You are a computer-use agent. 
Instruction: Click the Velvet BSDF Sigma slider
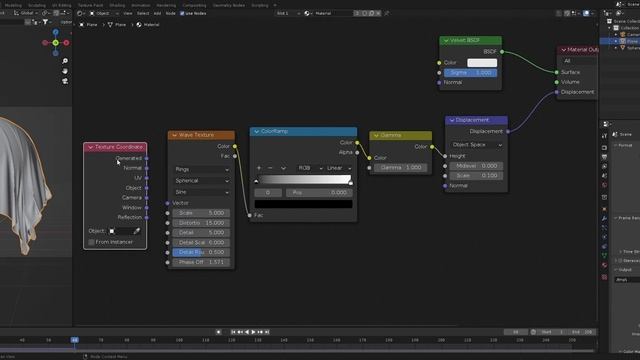click(x=471, y=73)
